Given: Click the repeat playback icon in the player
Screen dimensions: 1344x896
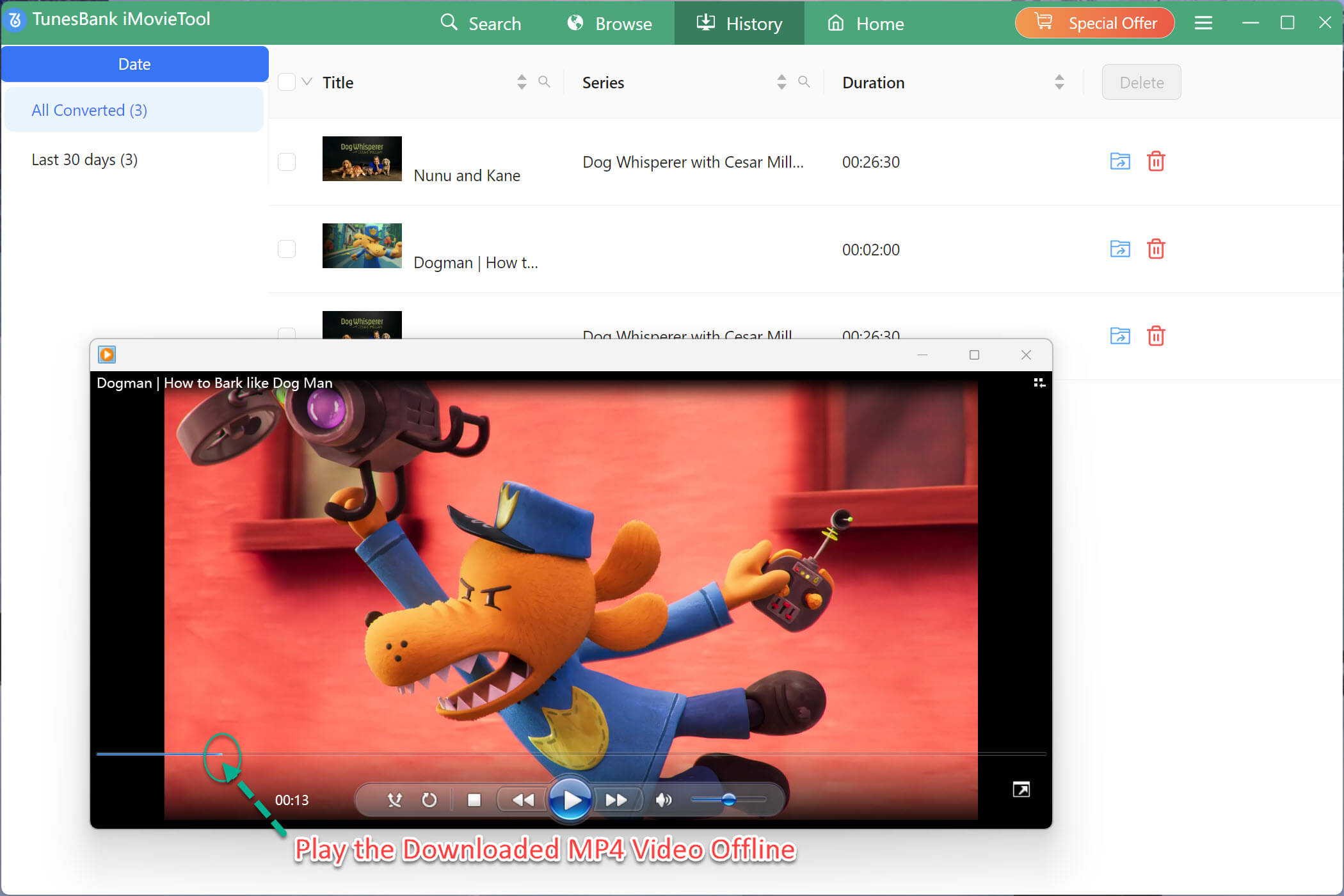Looking at the screenshot, I should (429, 799).
